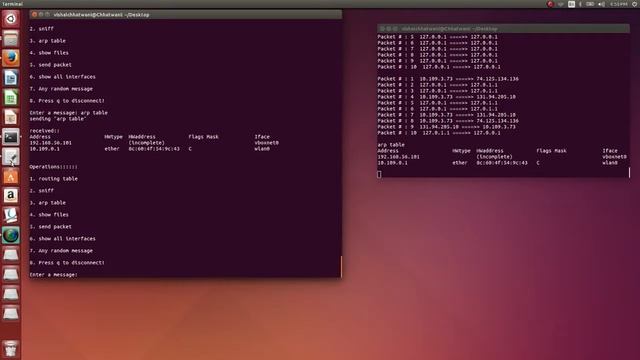Viewport: 640px width, 360px height.
Task: Click the left terminal scrollbar thumb
Action: point(341,266)
